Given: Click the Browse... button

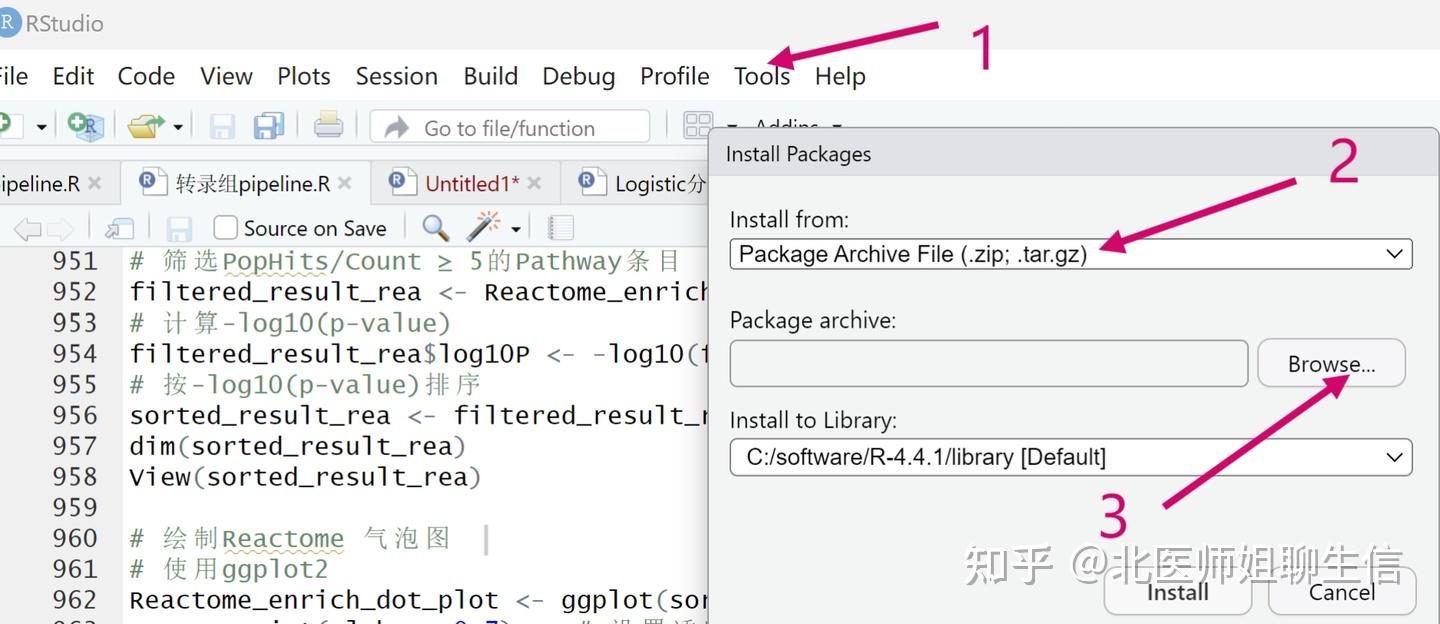Looking at the screenshot, I should (1331, 364).
